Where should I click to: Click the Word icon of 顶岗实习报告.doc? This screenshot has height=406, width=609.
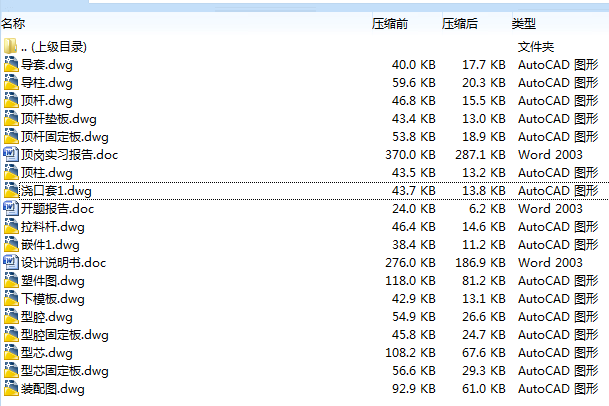click(x=11, y=155)
